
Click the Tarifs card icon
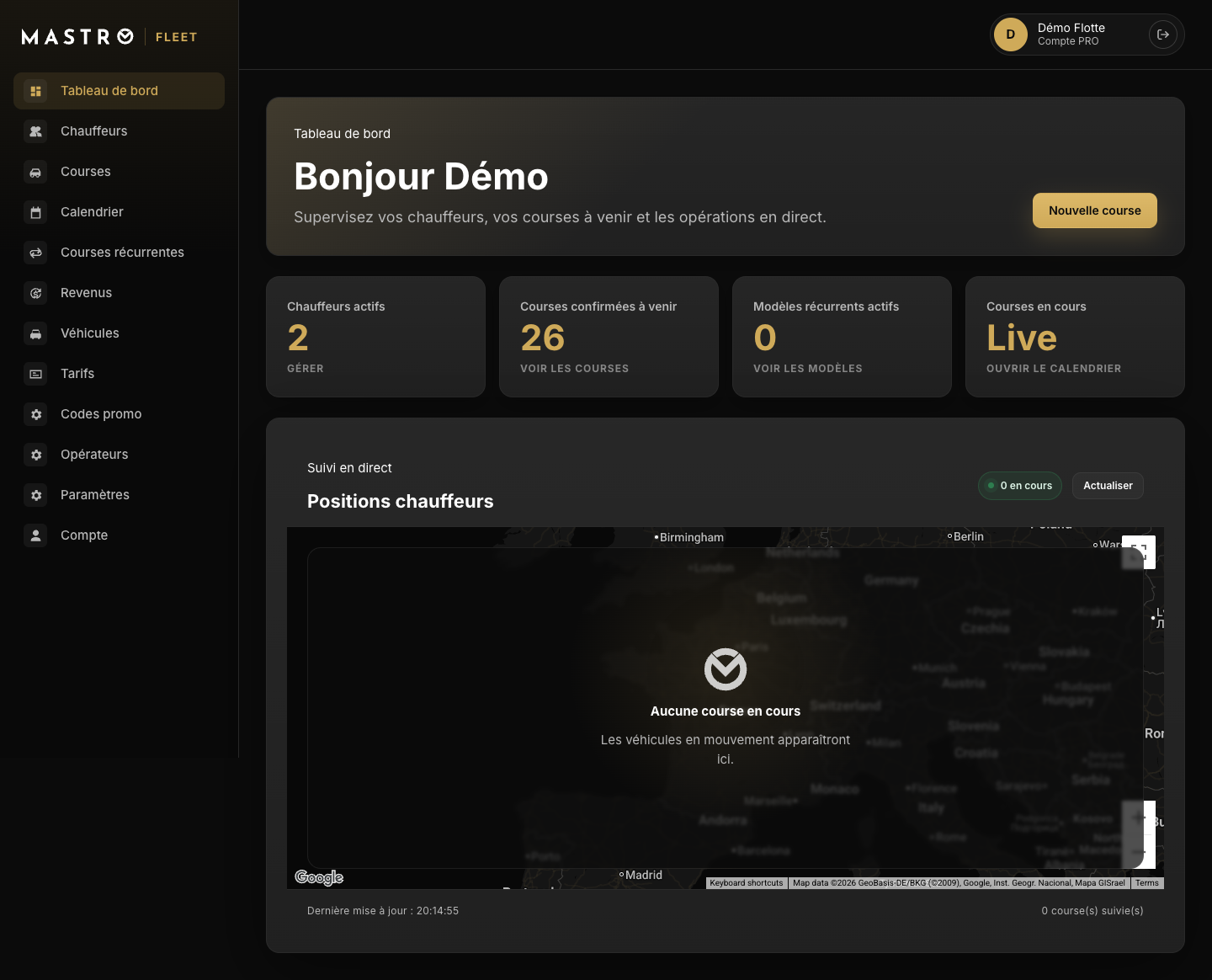pyautogui.click(x=35, y=374)
